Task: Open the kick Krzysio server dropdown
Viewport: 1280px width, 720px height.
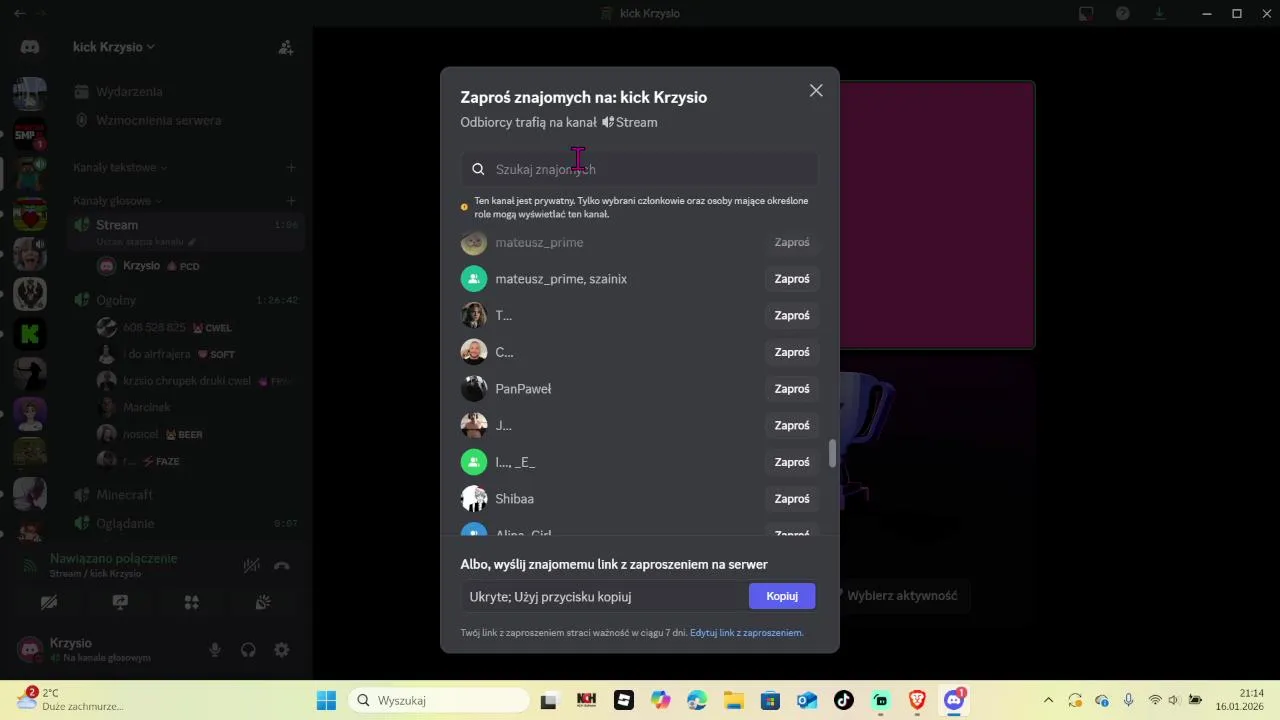Action: pyautogui.click(x=114, y=47)
